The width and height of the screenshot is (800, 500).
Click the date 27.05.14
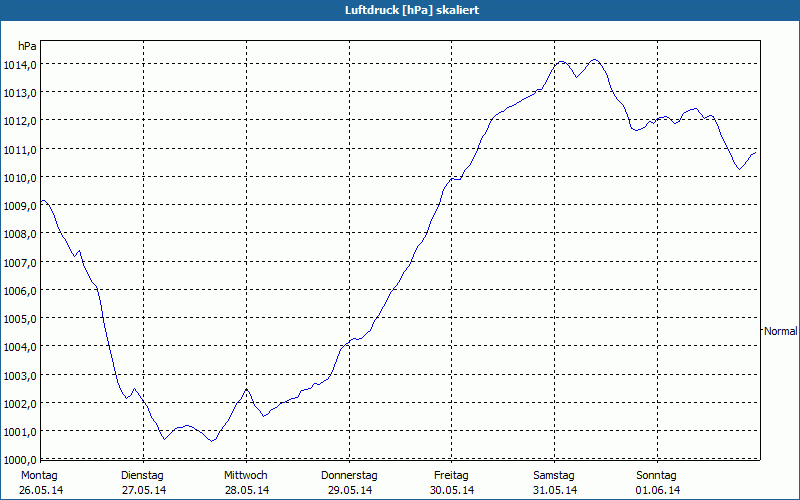(144, 490)
